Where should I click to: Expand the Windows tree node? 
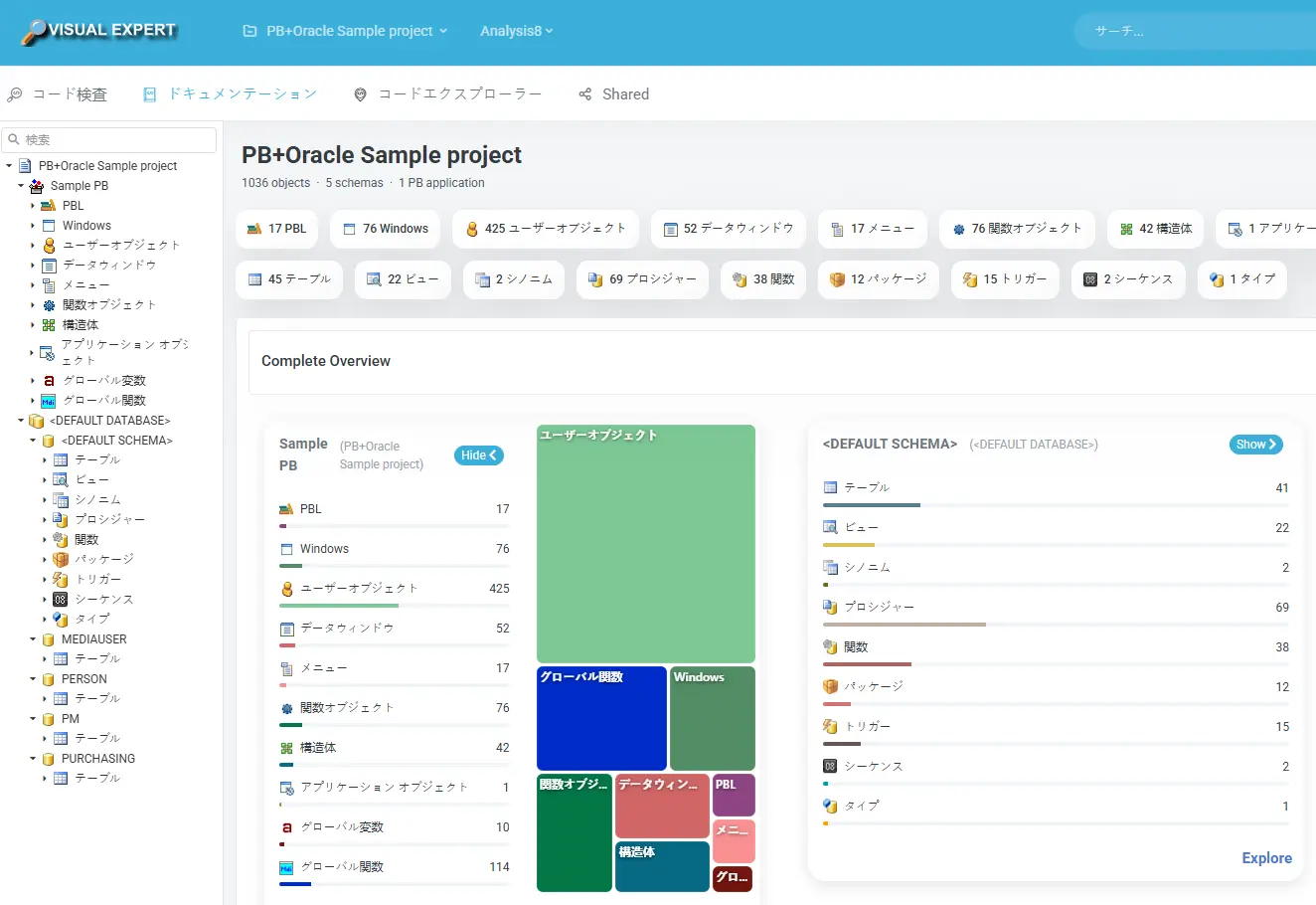(x=33, y=226)
